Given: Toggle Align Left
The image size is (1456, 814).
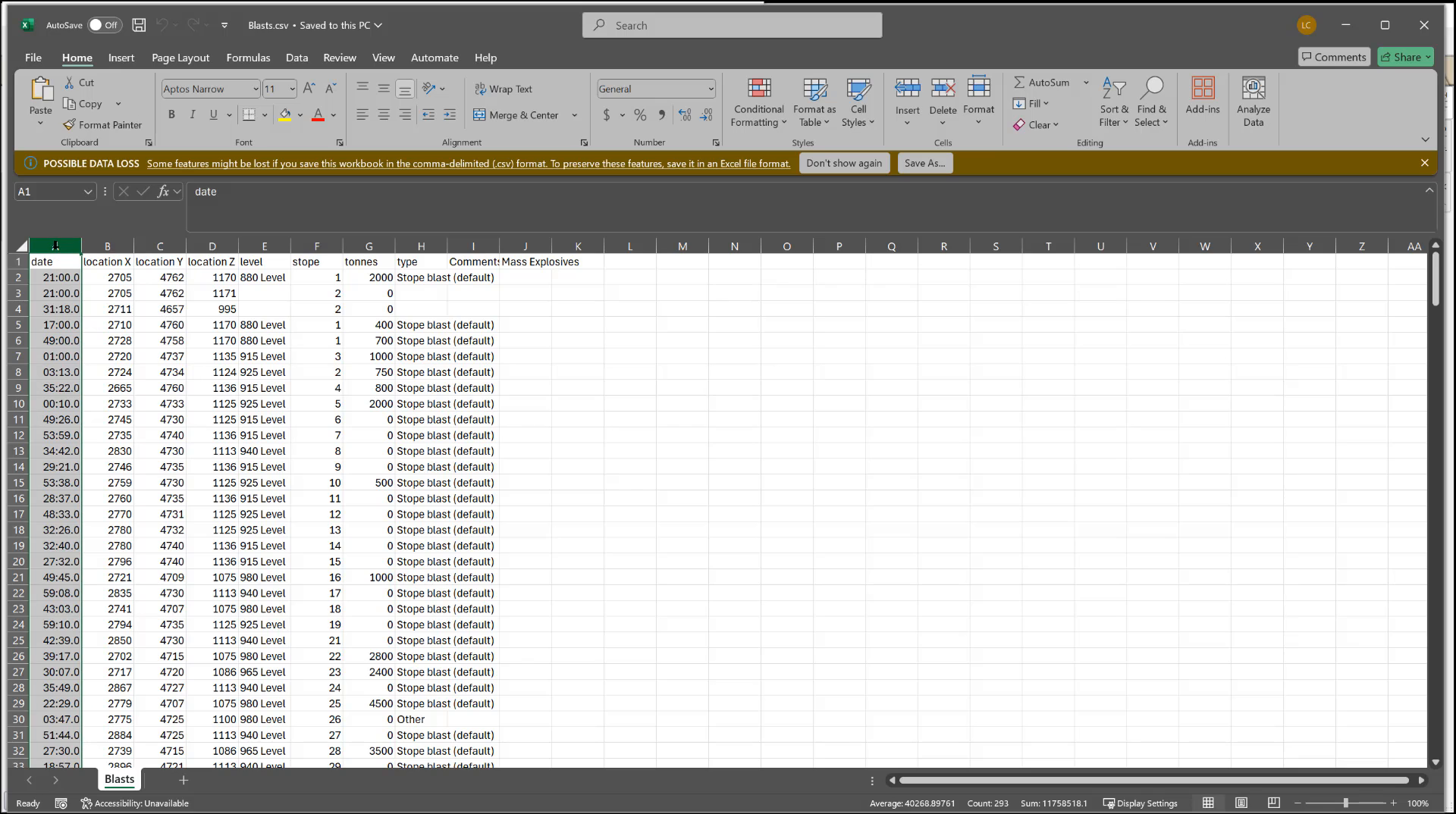Looking at the screenshot, I should pyautogui.click(x=362, y=114).
